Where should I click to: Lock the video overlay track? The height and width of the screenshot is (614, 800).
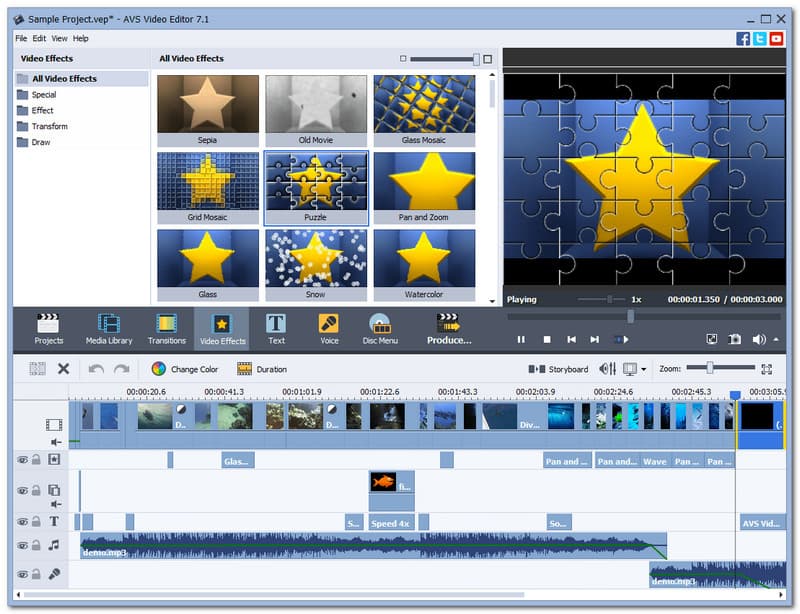point(36,490)
